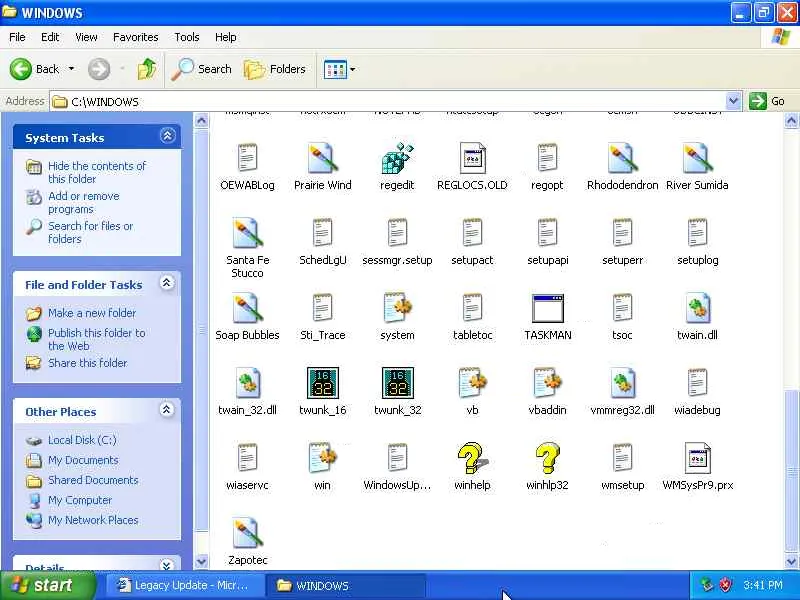Select the Santa Fe Stucco bitmap

click(x=247, y=233)
